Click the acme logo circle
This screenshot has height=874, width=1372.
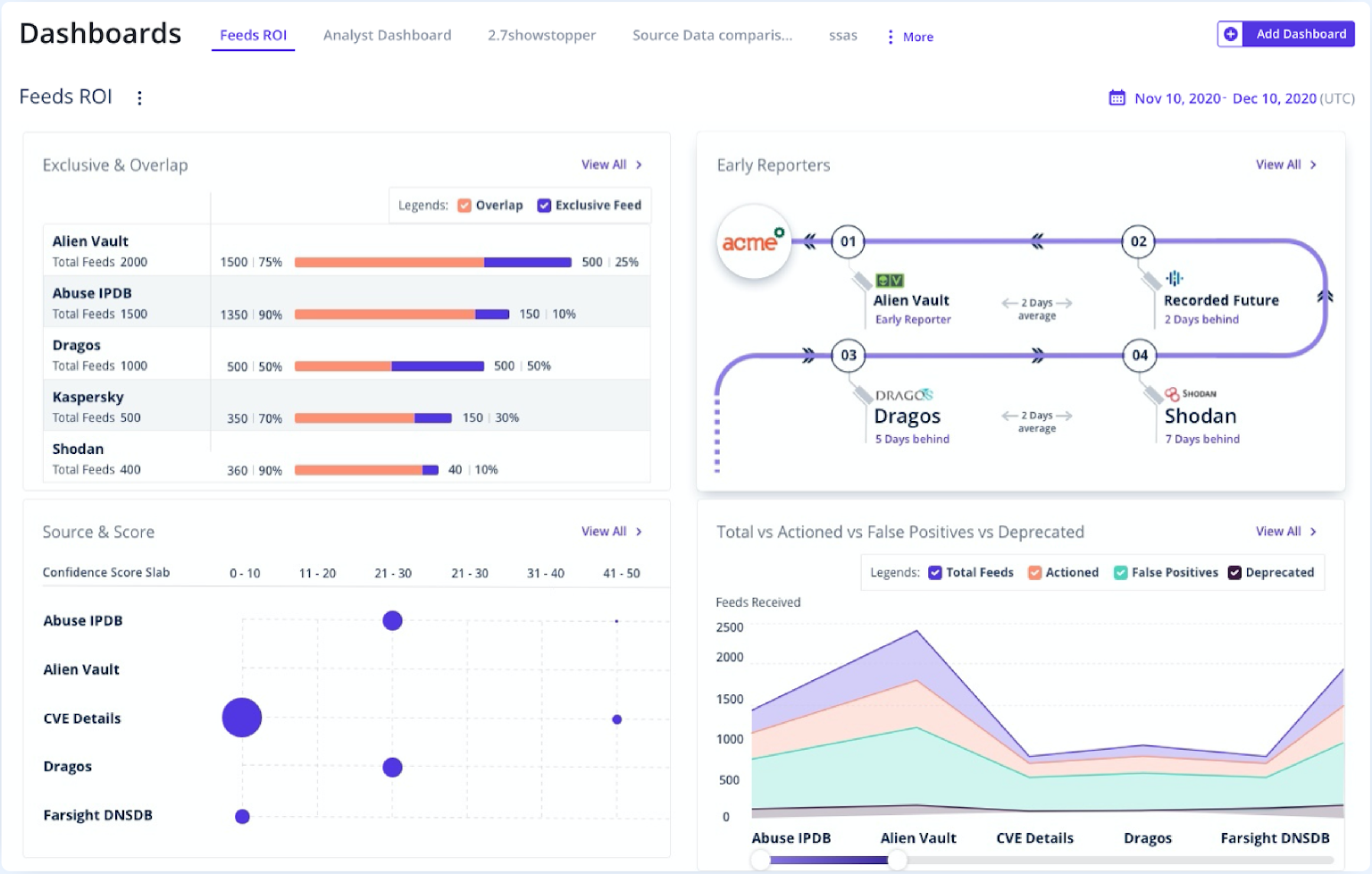[754, 242]
